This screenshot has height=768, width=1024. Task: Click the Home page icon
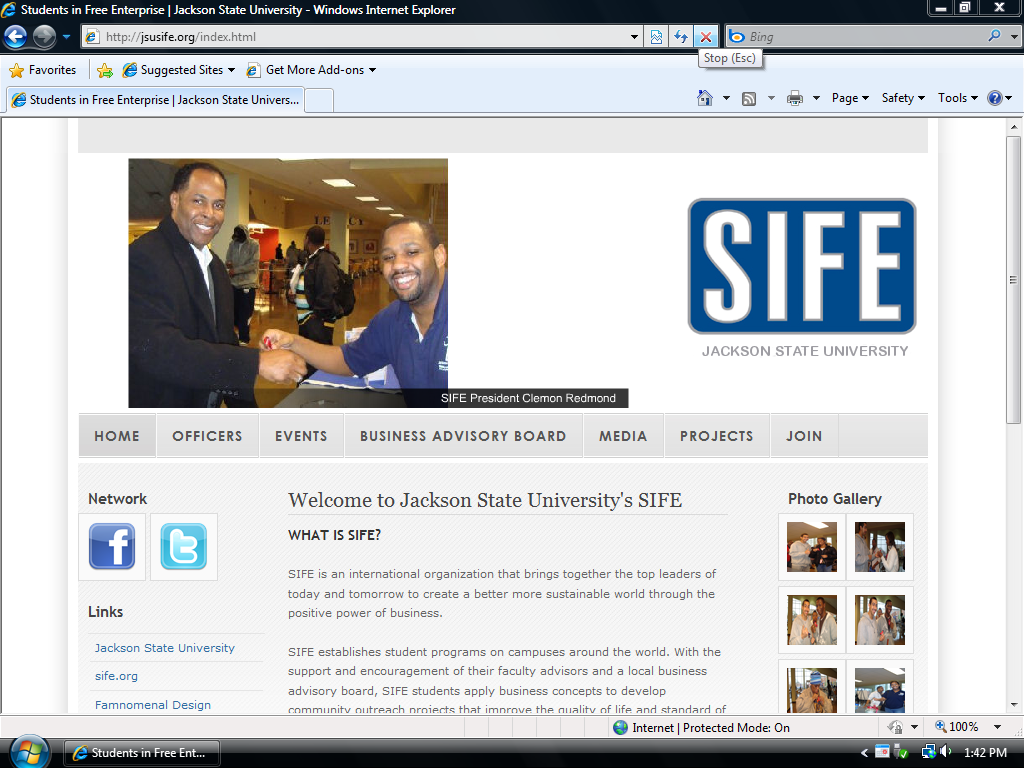[705, 98]
